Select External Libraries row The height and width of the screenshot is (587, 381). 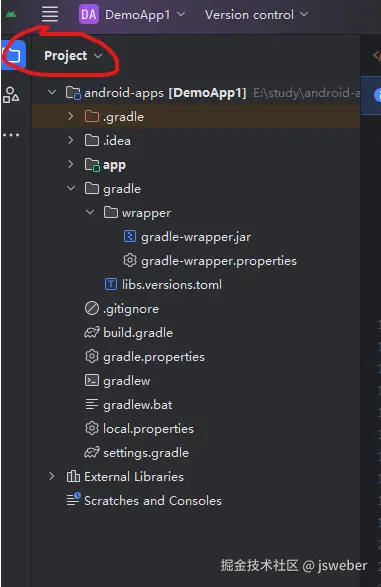coord(196,476)
